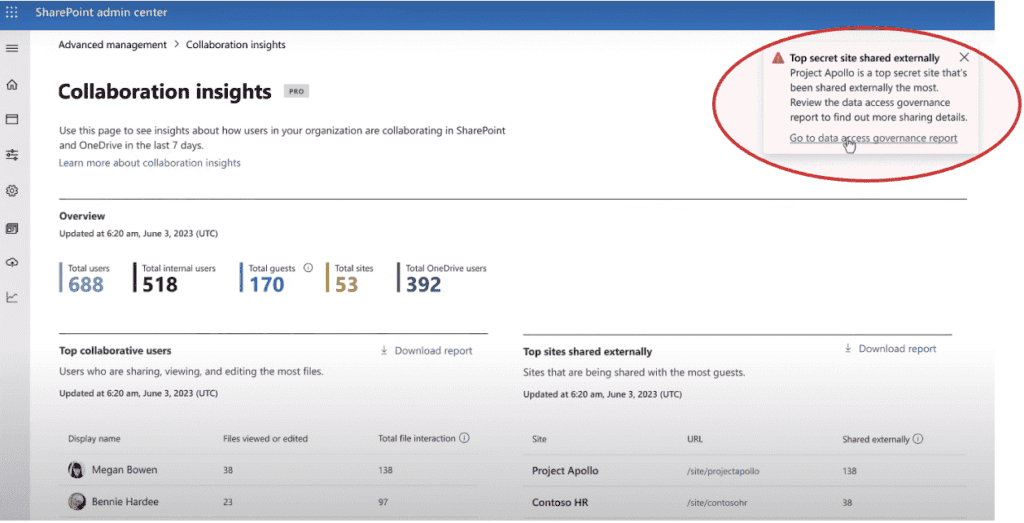This screenshot has height=523, width=1024.
Task: Open Reports chart icon in sidebar
Action: [x=12, y=297]
